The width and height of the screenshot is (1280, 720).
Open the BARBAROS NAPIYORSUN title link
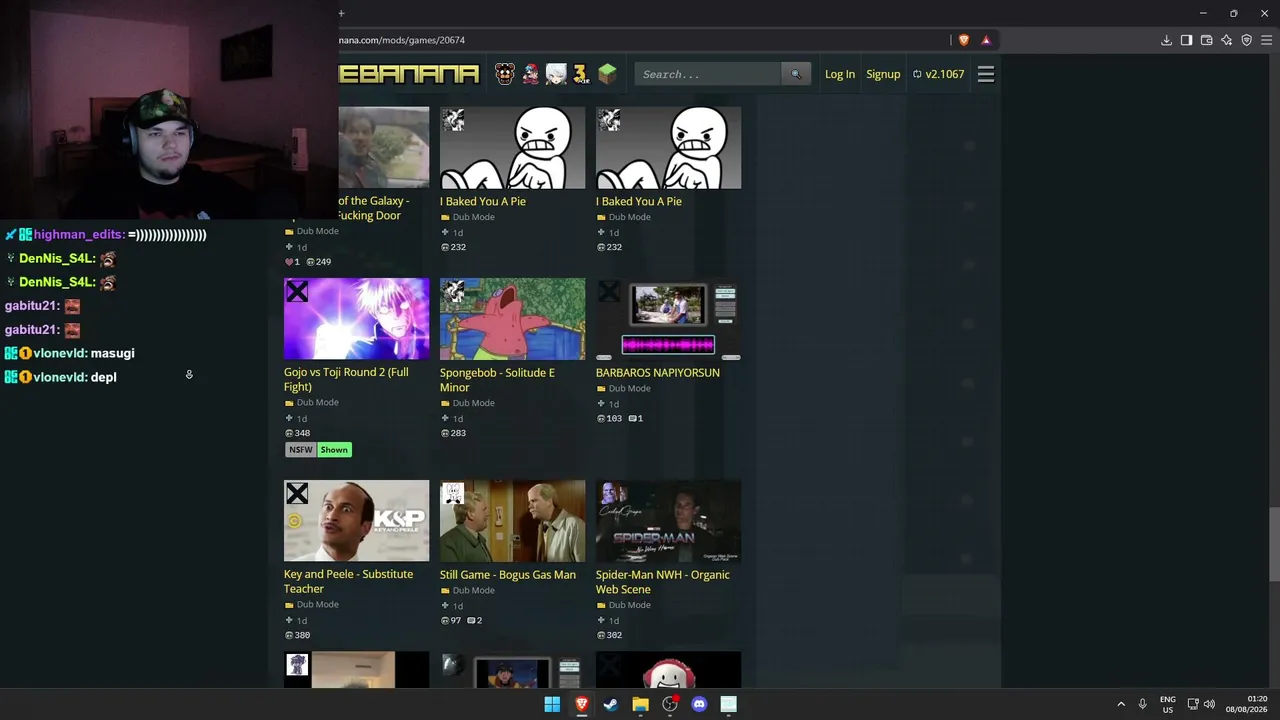click(x=658, y=373)
